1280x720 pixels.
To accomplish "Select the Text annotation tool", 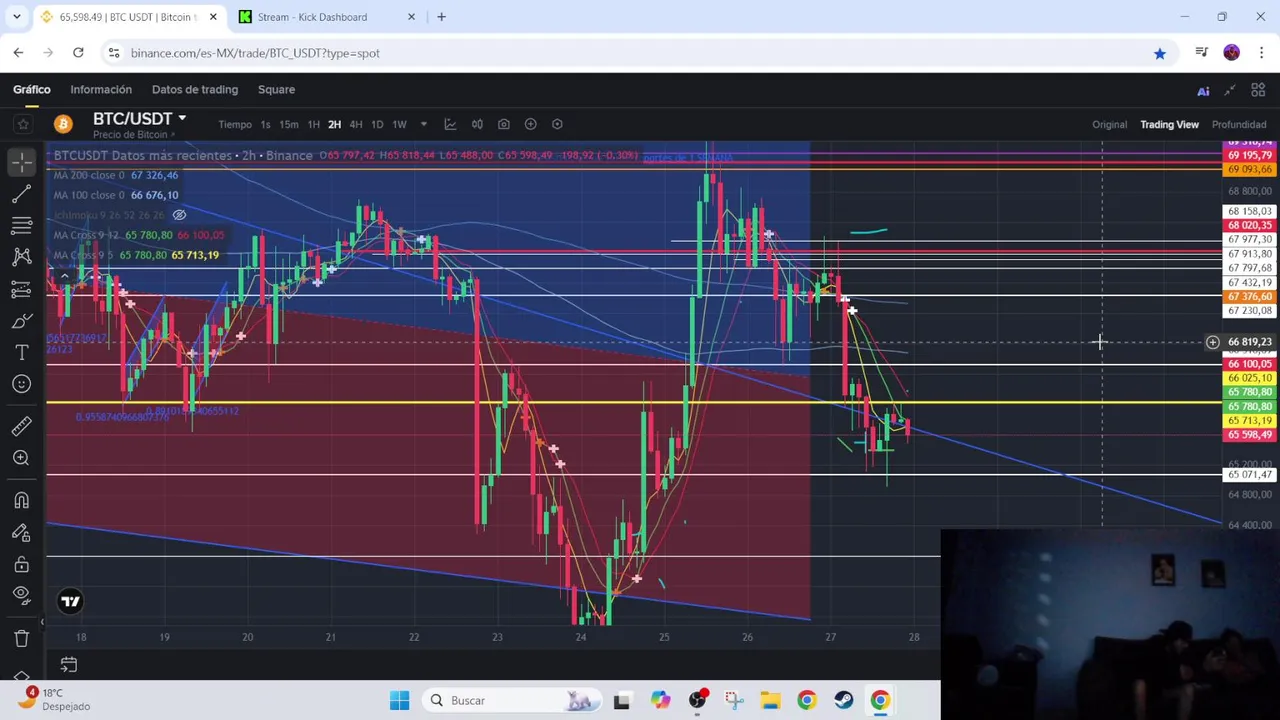I will point(22,353).
